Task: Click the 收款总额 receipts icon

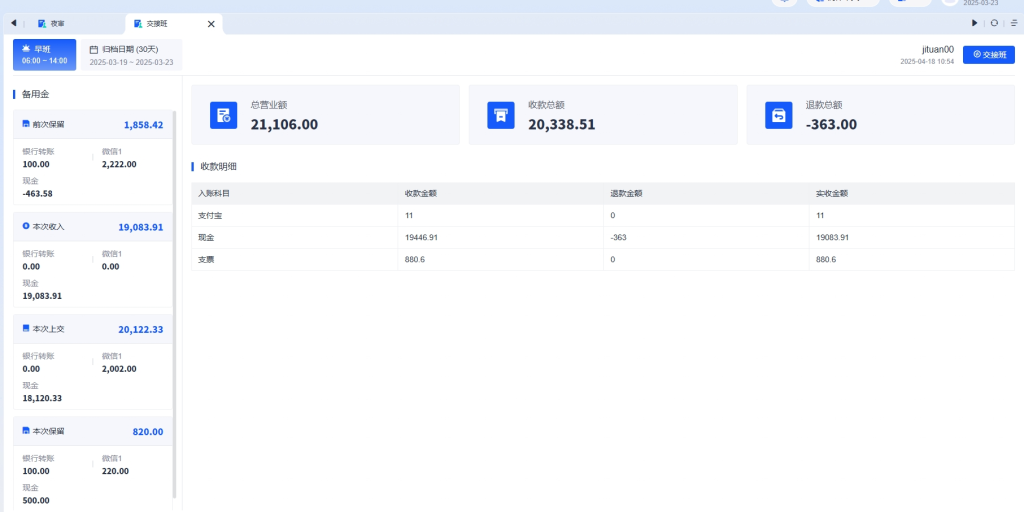Action: 501,115
